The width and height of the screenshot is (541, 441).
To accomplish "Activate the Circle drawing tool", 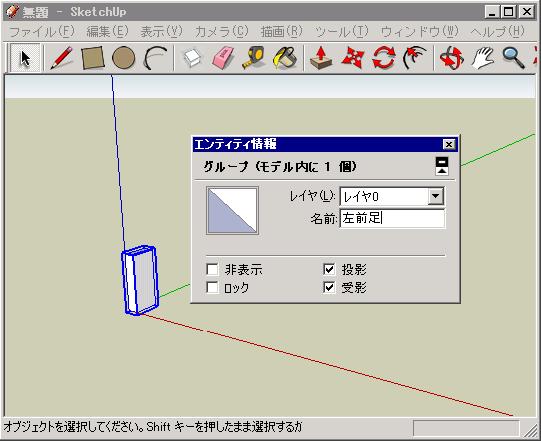I will [x=124, y=58].
